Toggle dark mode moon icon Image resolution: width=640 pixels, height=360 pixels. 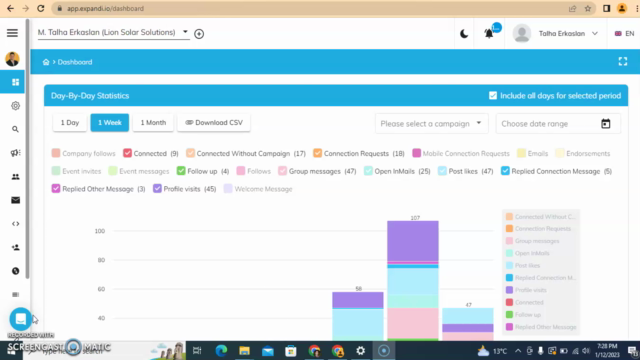click(464, 33)
